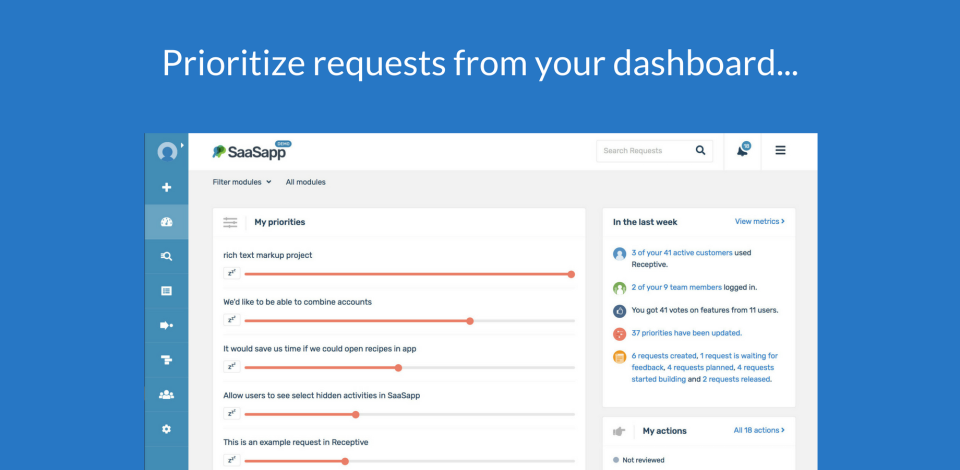Open '4 requests planned' link
Screen dimensions: 960x470
(700, 367)
